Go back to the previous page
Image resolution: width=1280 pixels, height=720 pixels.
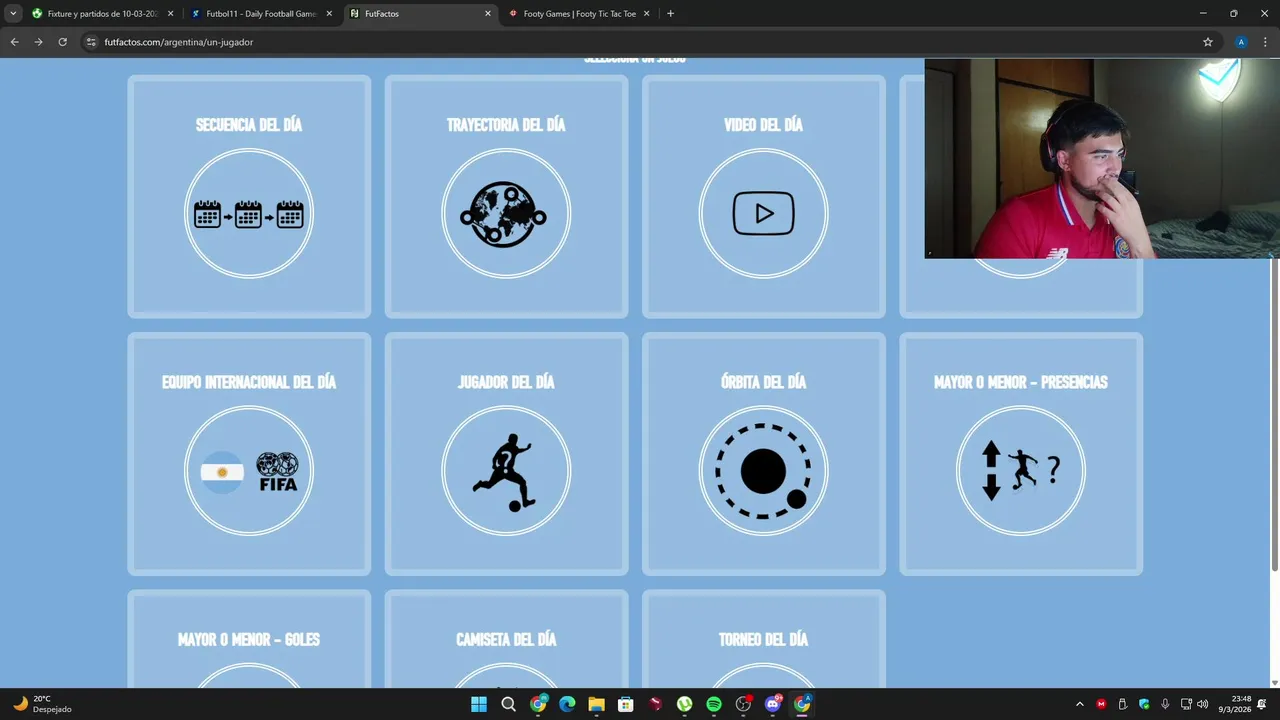(x=14, y=42)
